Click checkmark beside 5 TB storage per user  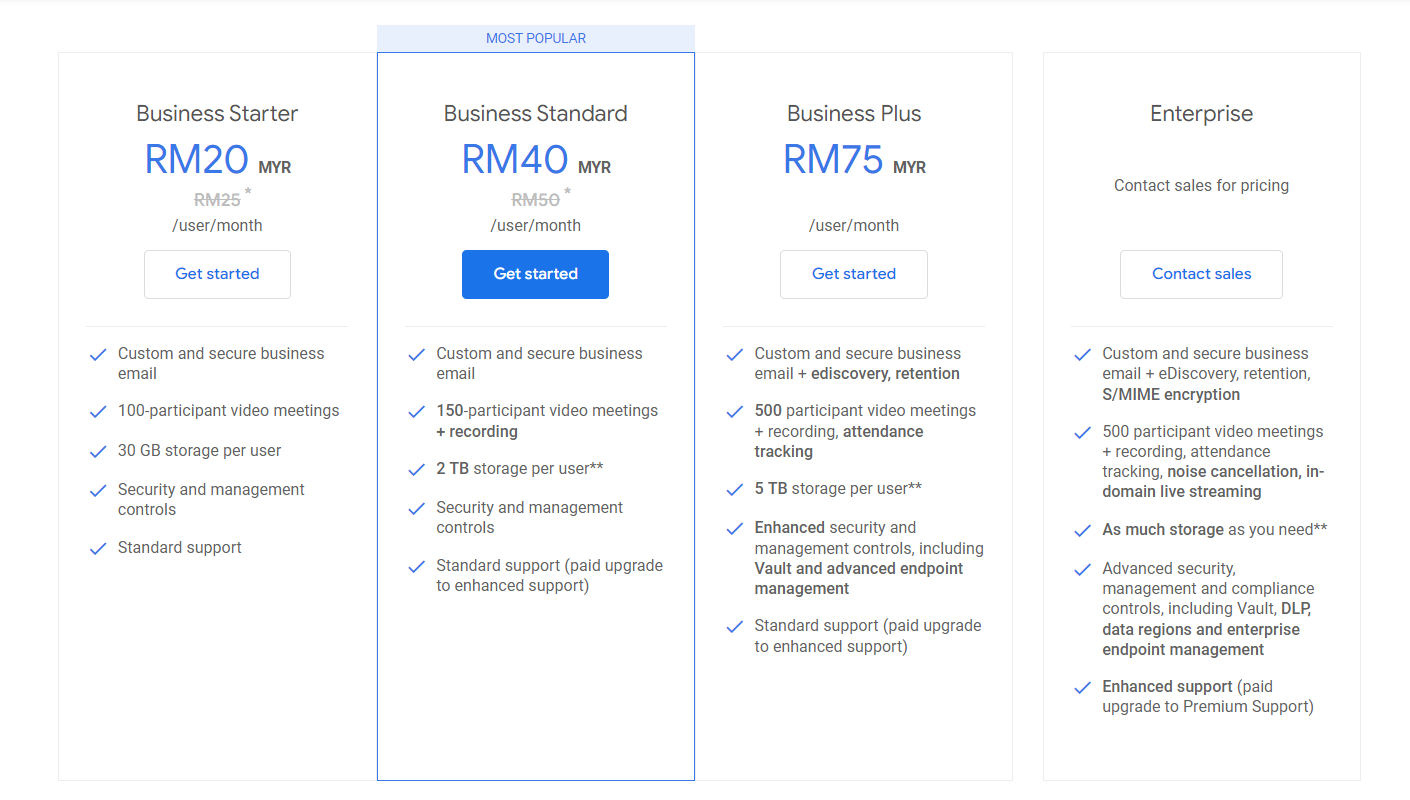(735, 489)
